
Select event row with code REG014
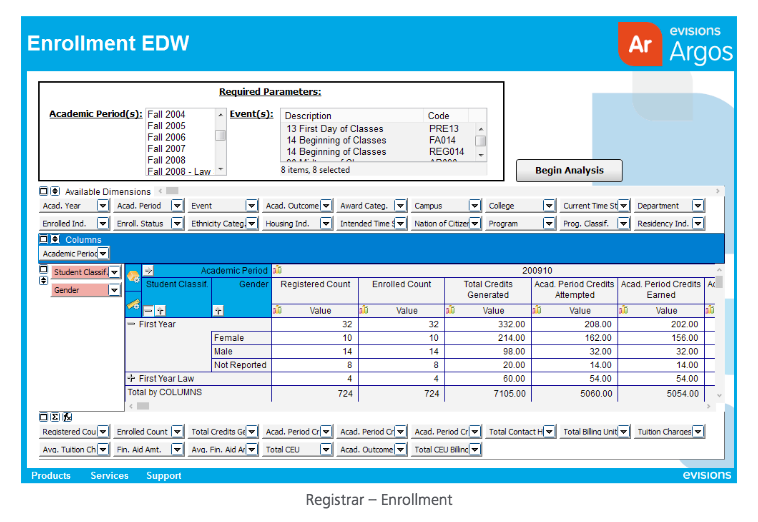click(378, 152)
